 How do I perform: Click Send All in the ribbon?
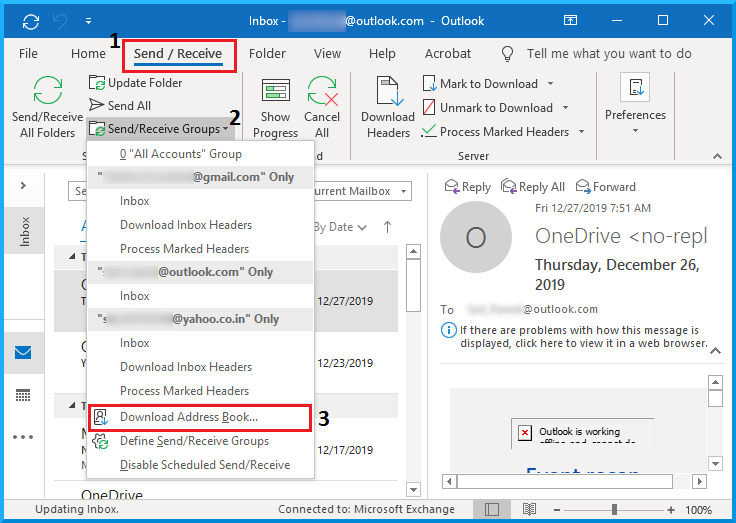120,106
